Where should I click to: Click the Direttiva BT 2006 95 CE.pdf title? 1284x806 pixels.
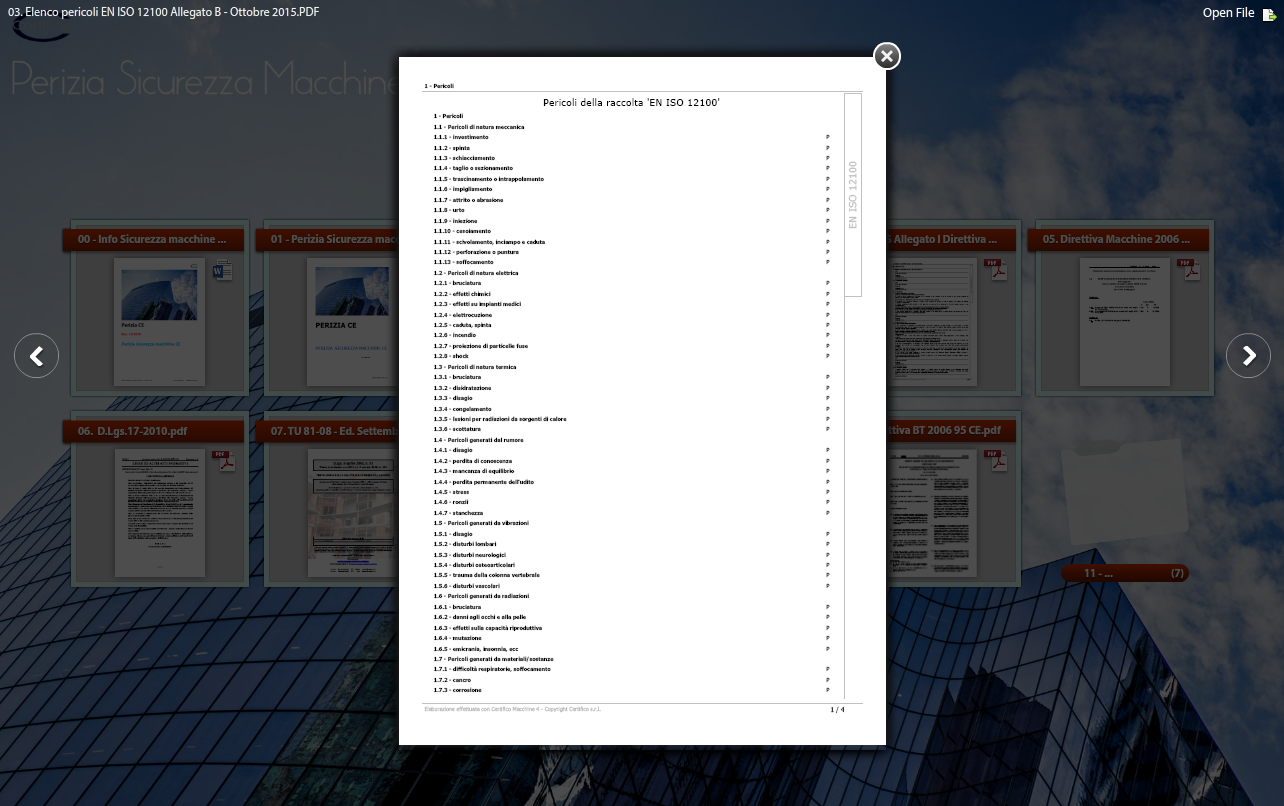coord(950,431)
